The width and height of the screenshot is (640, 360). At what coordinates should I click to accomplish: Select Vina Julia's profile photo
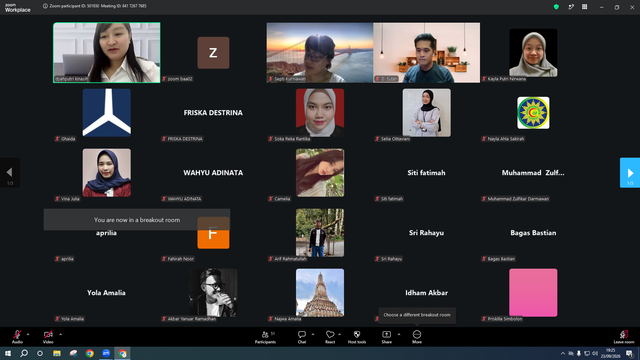pos(107,173)
